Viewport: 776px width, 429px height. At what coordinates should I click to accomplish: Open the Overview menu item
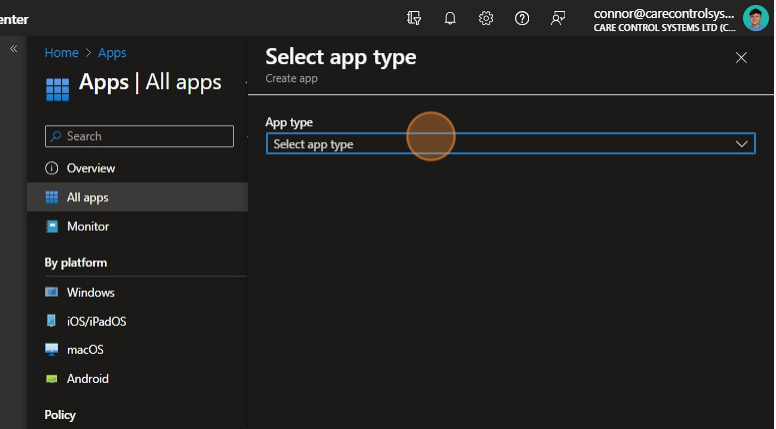tap(90, 168)
